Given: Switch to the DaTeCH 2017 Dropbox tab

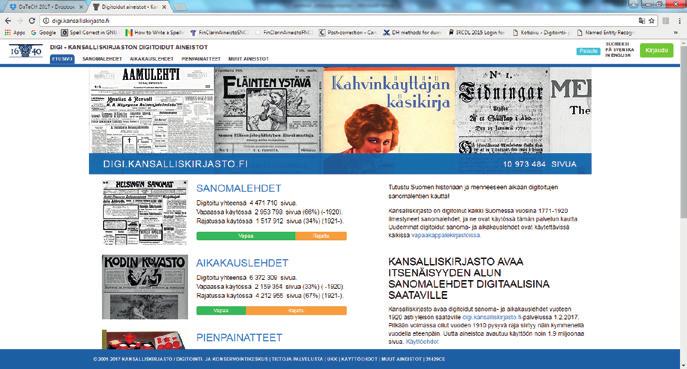Looking at the screenshot, I should (x=46, y=7).
